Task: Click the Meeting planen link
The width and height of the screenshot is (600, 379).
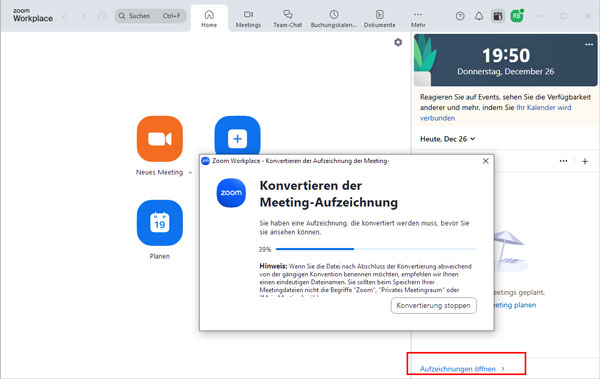Action: click(514, 305)
